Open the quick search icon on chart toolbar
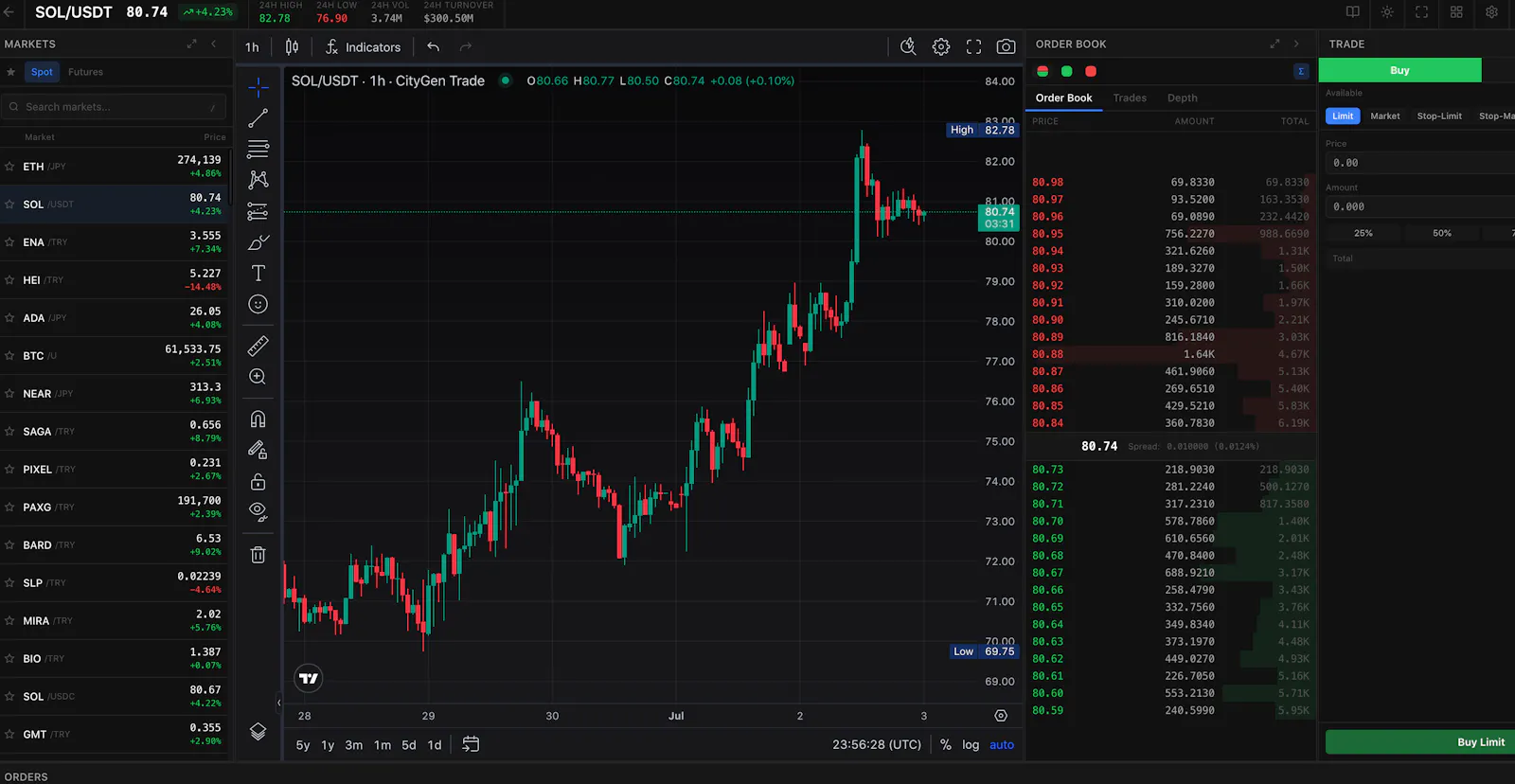Screen dimensions: 1515x784 (908, 46)
